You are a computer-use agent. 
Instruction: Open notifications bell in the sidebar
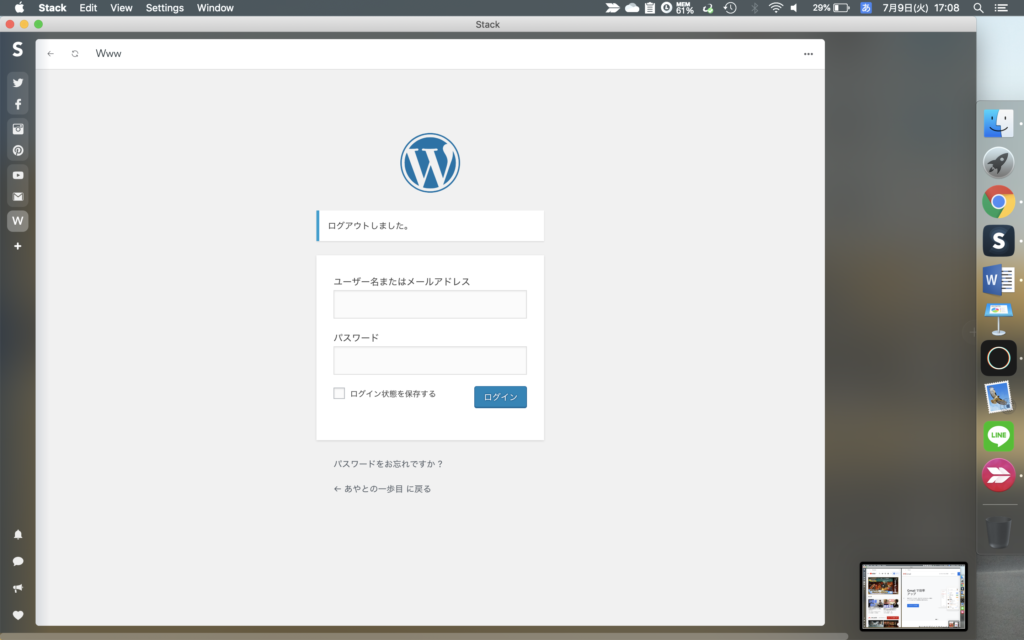click(18, 534)
